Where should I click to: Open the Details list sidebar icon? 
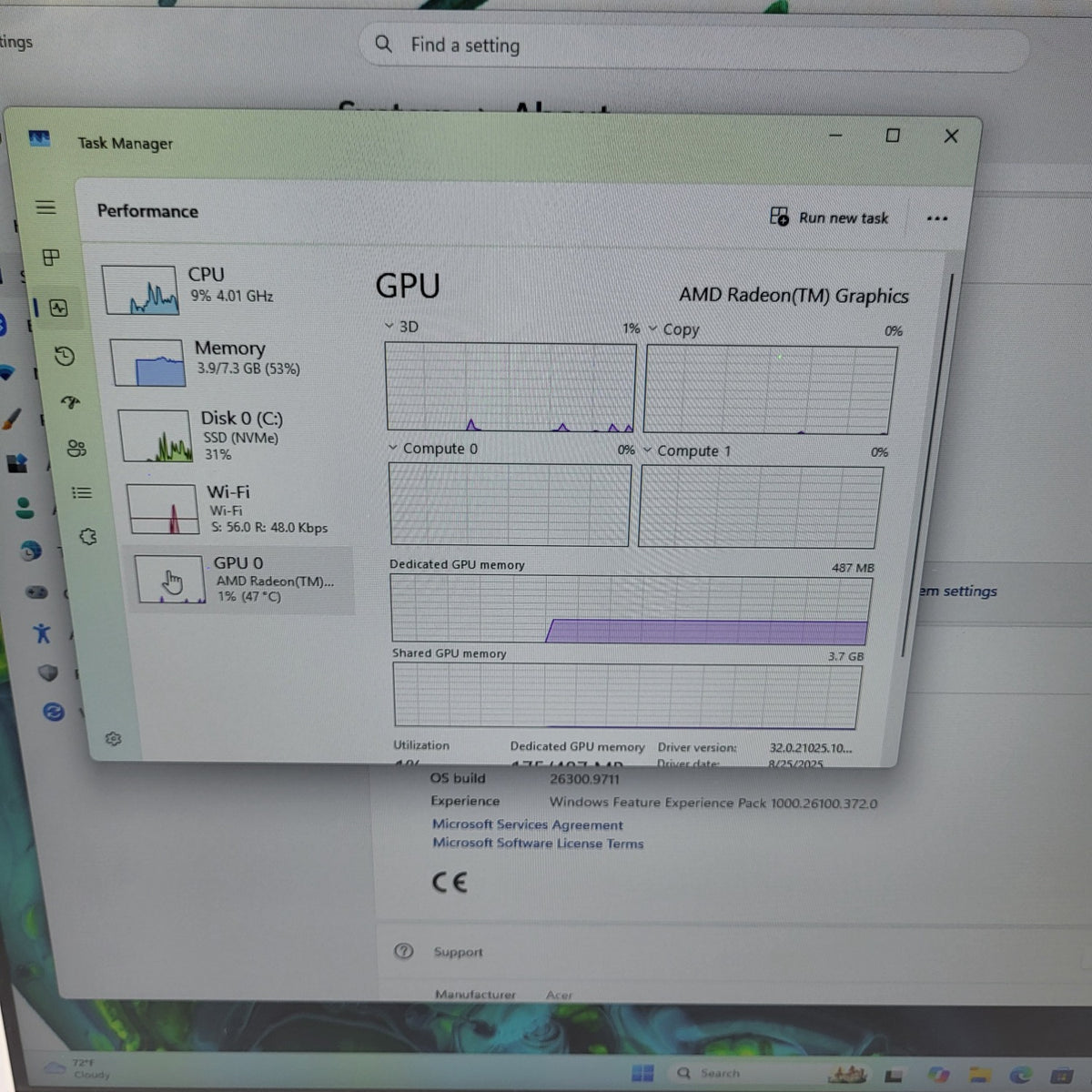pyautogui.click(x=82, y=492)
